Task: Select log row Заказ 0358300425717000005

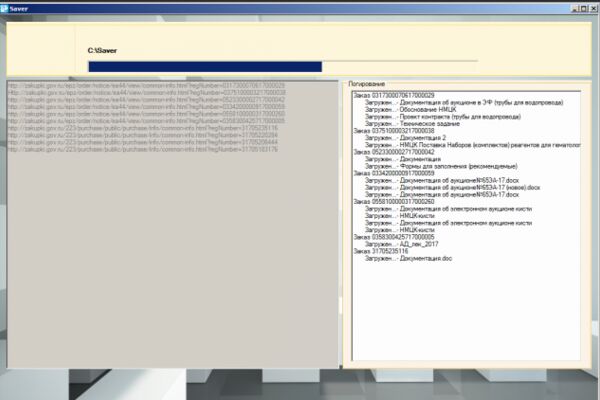Action: pyautogui.click(x=394, y=237)
